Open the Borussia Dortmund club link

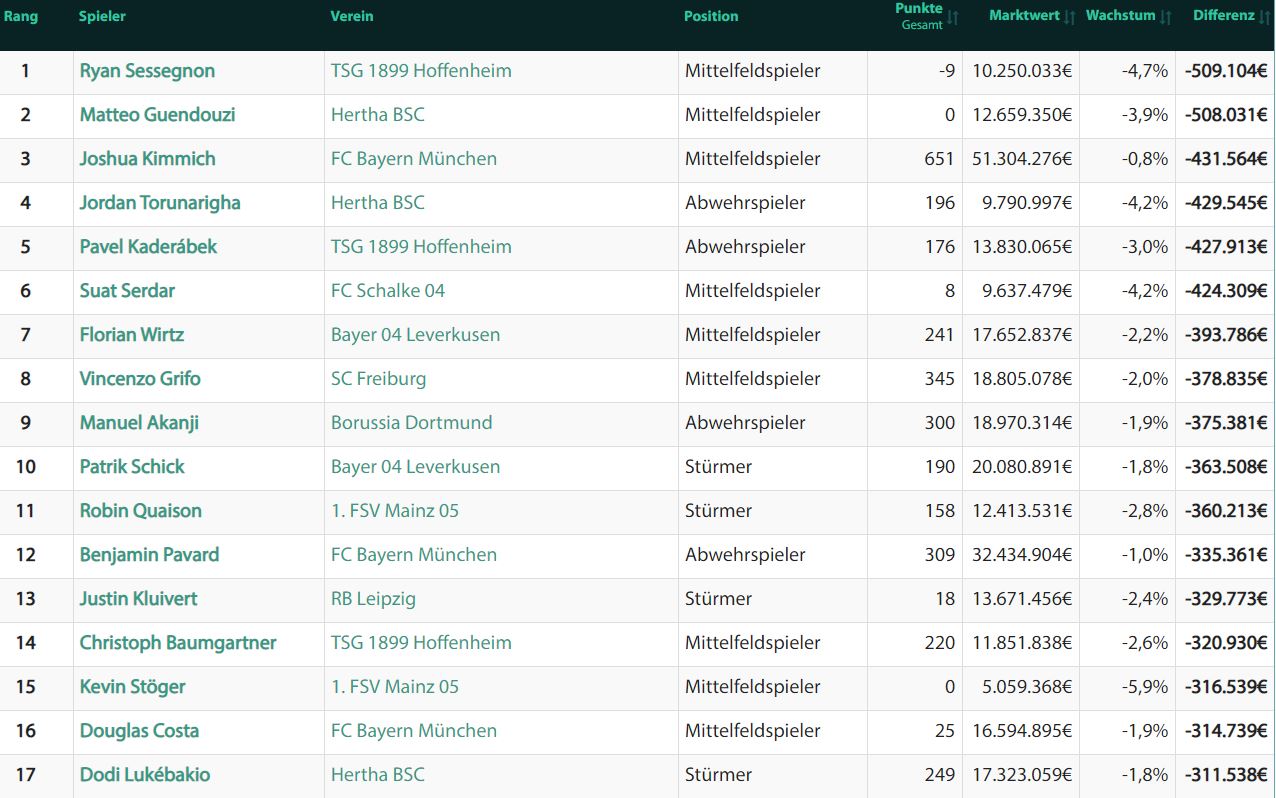[411, 423]
